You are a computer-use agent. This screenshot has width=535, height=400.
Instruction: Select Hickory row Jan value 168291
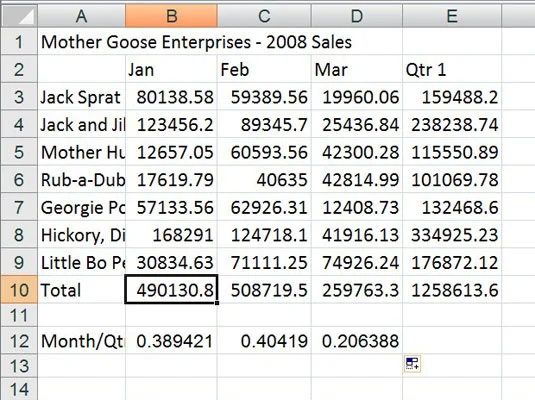pyautogui.click(x=171, y=235)
